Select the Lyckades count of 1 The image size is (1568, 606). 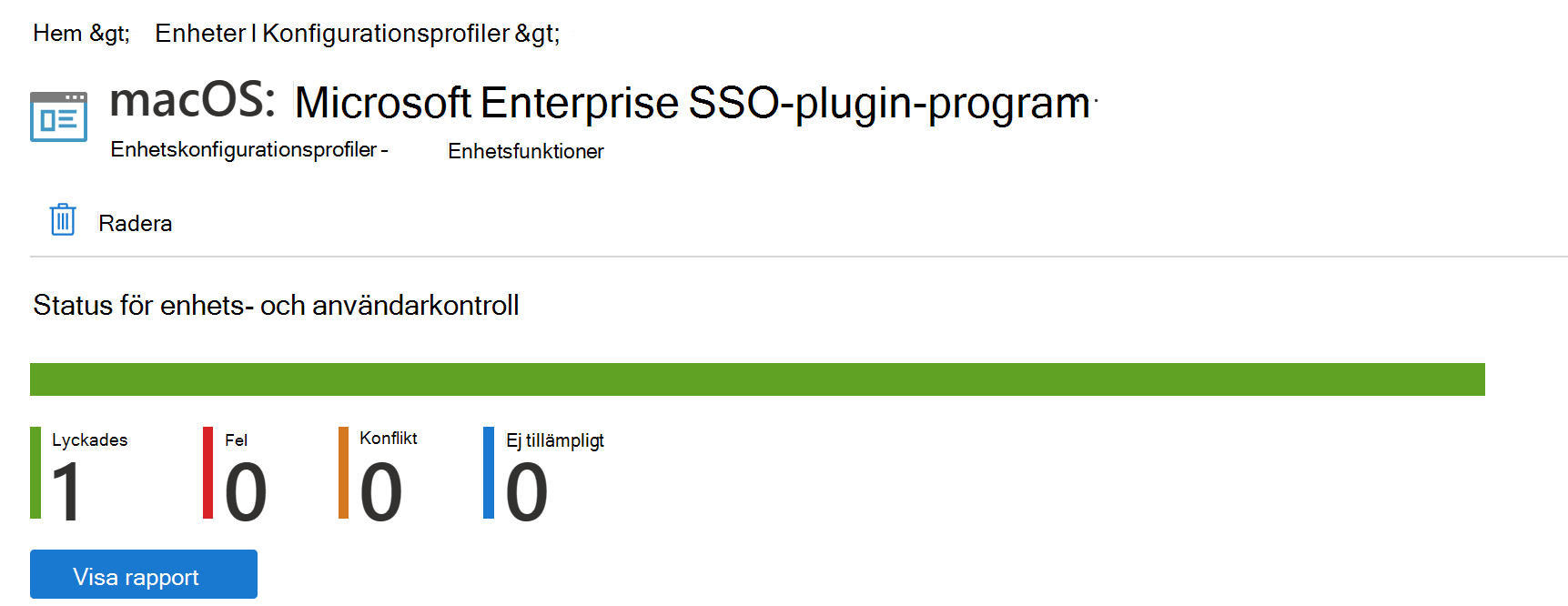pos(68,491)
